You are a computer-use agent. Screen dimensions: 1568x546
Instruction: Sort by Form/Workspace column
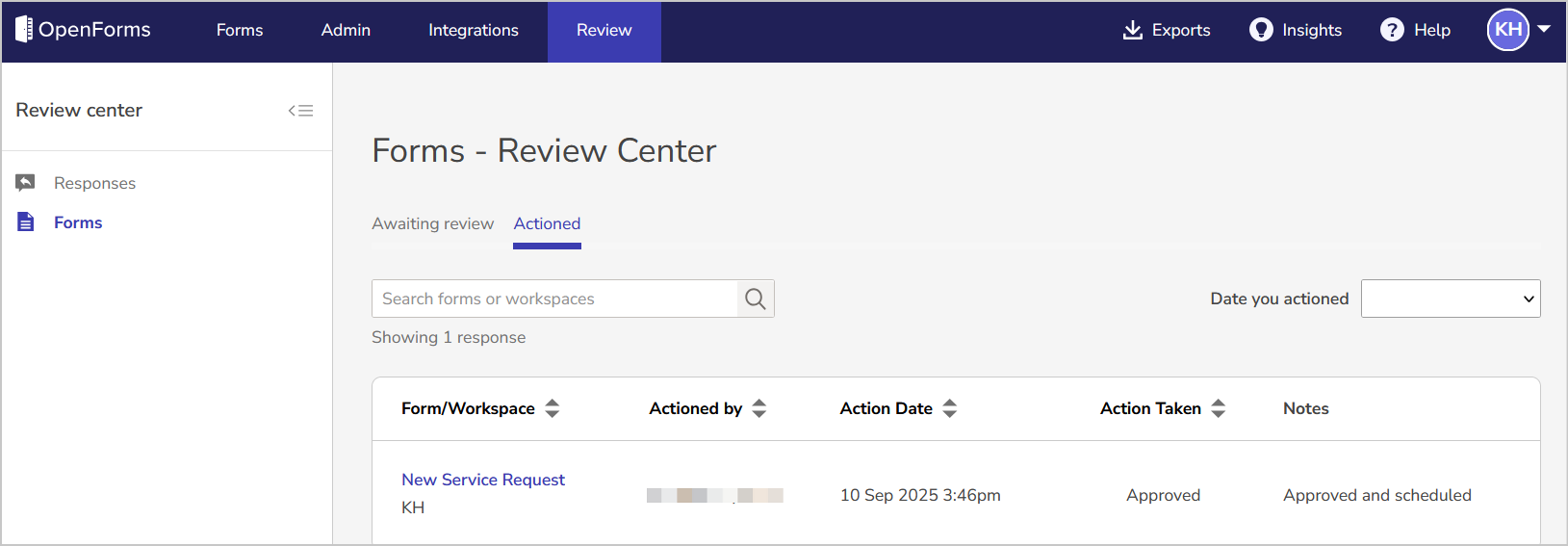(x=553, y=408)
